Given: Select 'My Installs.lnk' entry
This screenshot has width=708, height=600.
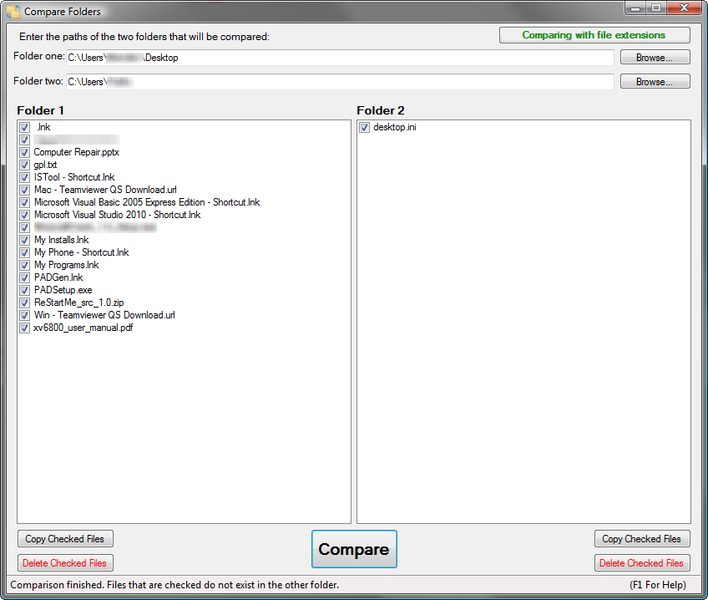Looking at the screenshot, I should [x=61, y=240].
